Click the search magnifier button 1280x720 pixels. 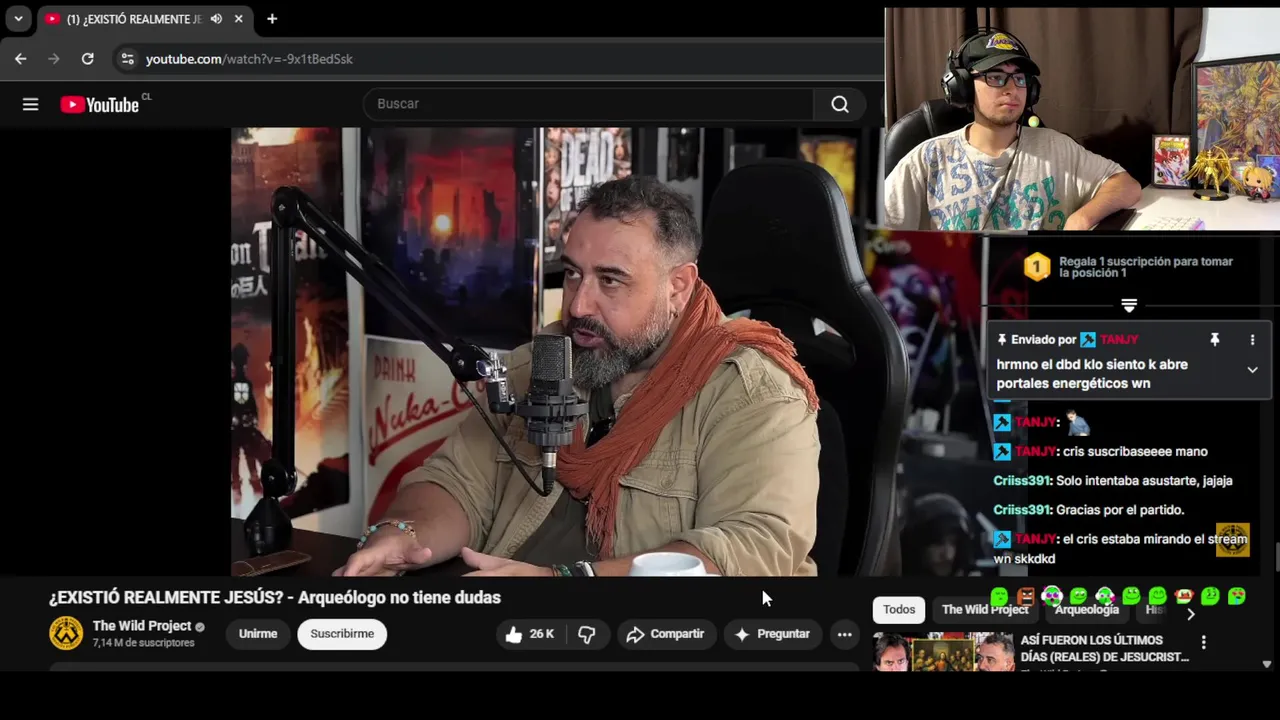point(840,104)
